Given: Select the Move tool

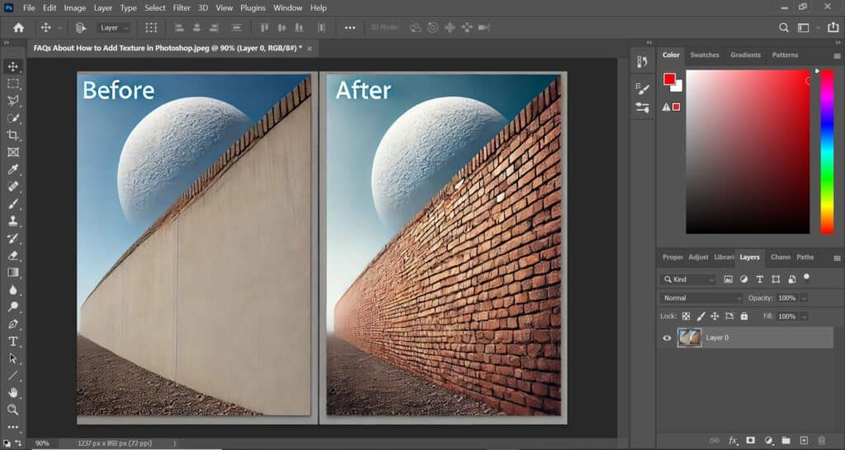Looking at the screenshot, I should pos(13,67).
